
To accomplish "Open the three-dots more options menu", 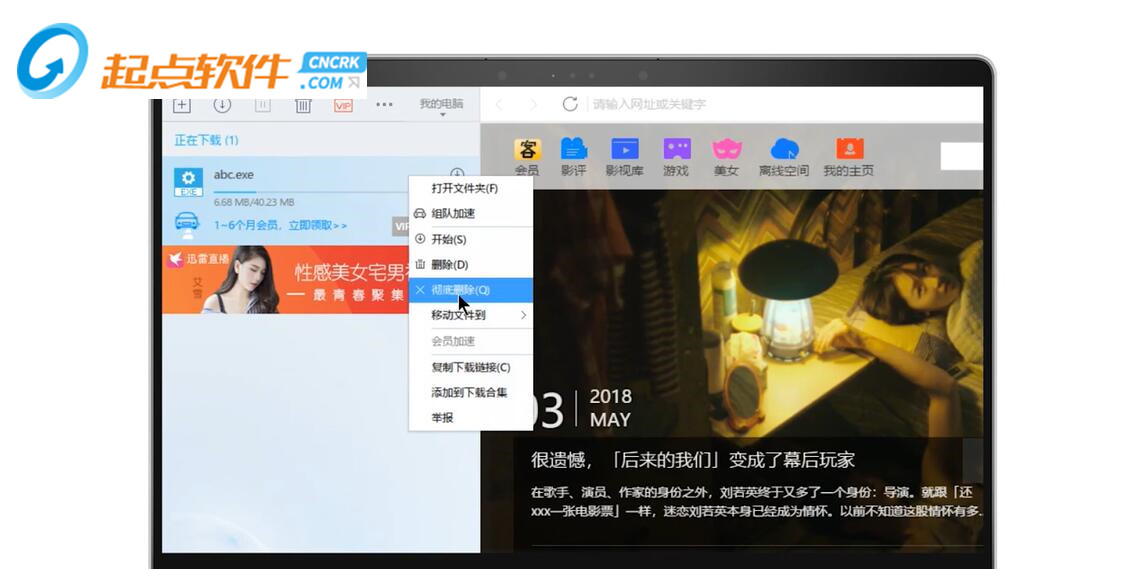I will [x=384, y=105].
